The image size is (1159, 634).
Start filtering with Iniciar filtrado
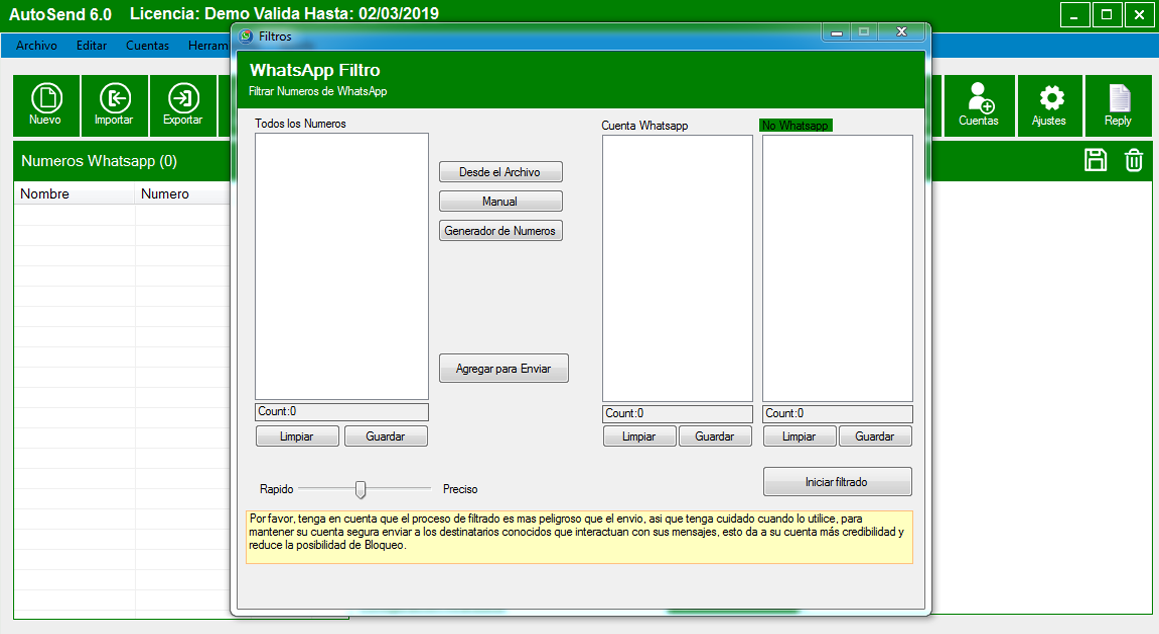point(837,482)
